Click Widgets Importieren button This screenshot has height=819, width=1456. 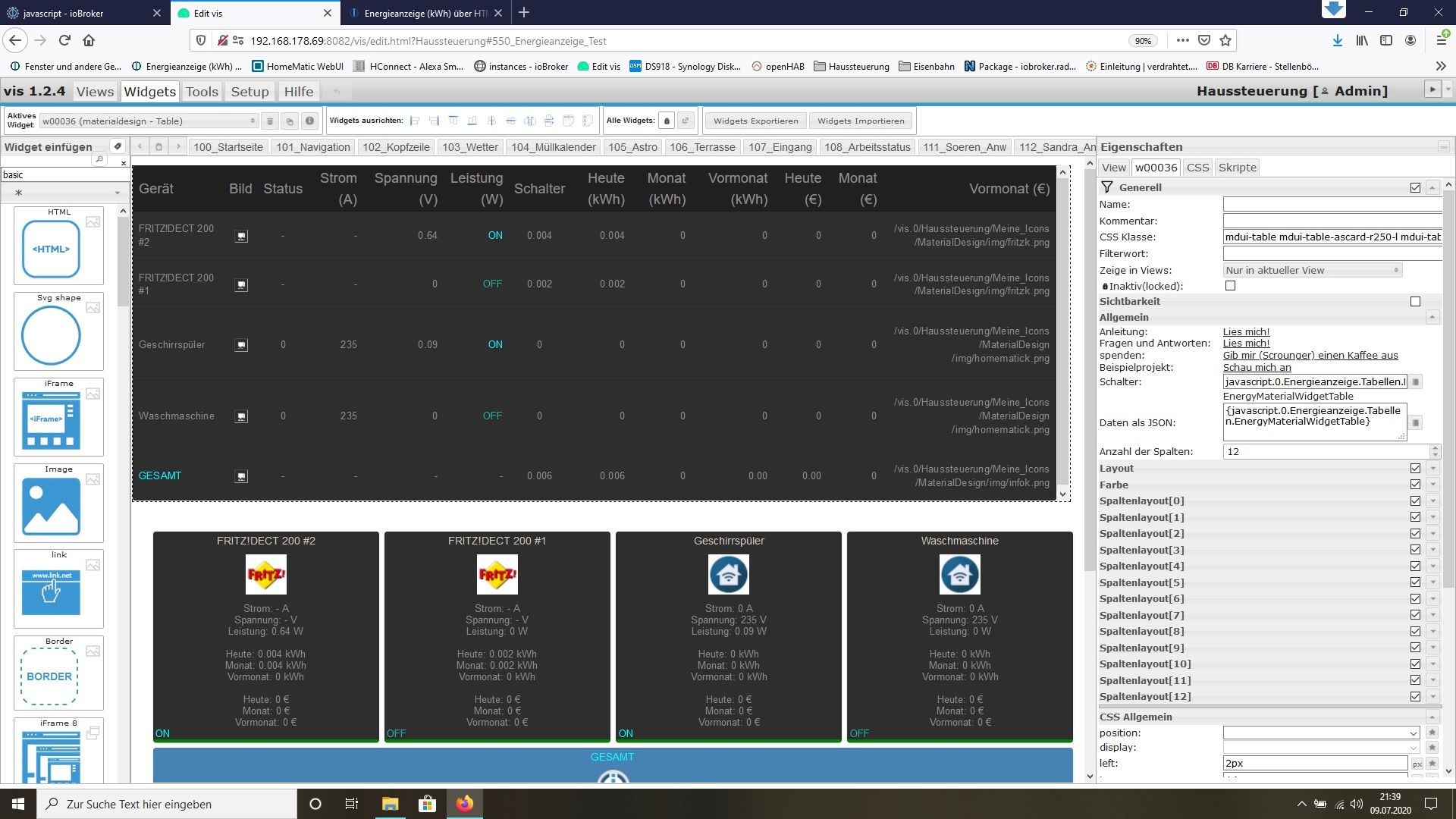[861, 121]
